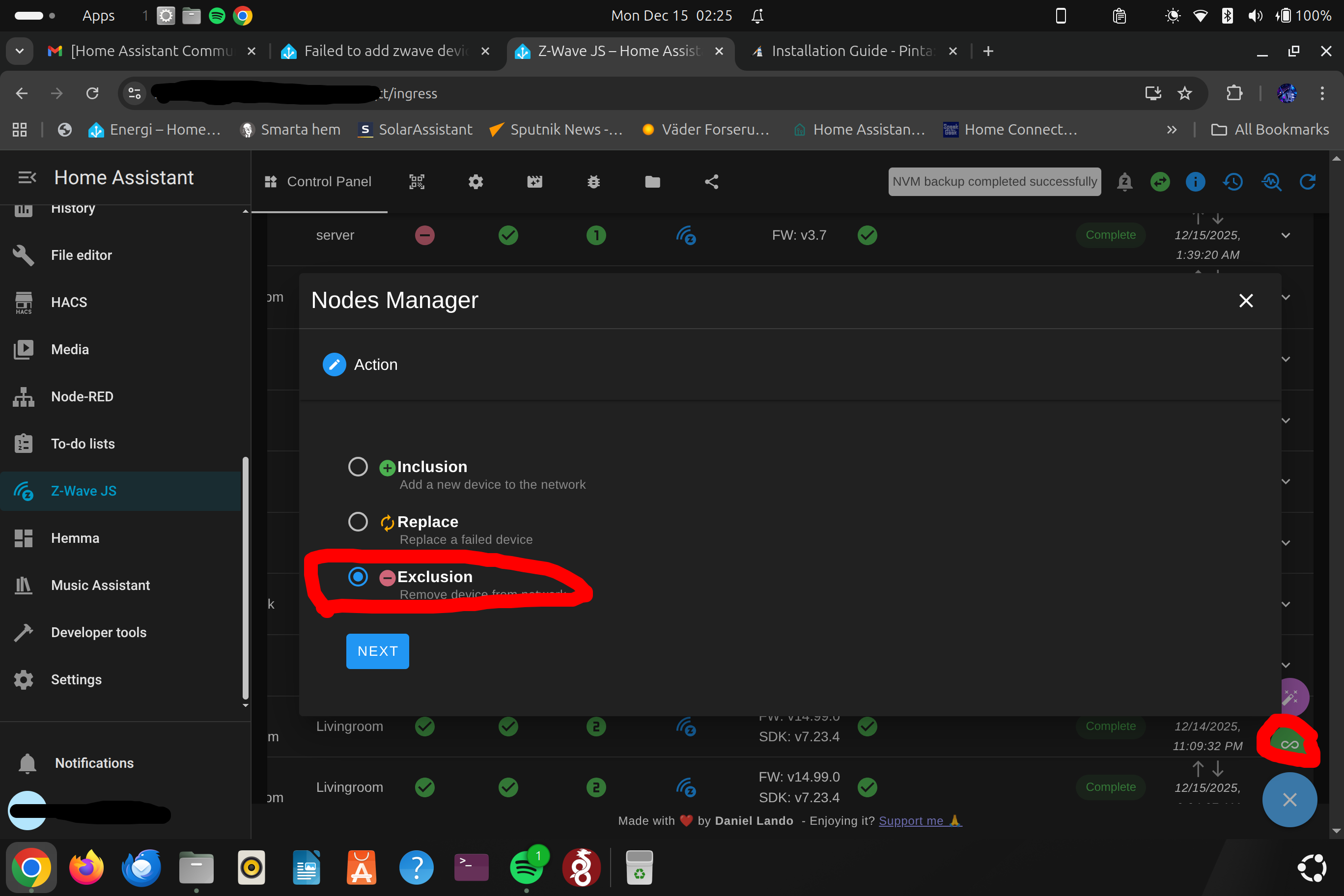Screen dimensions: 1344x896
Task: Expand the server node row chevron
Action: pos(1286,235)
